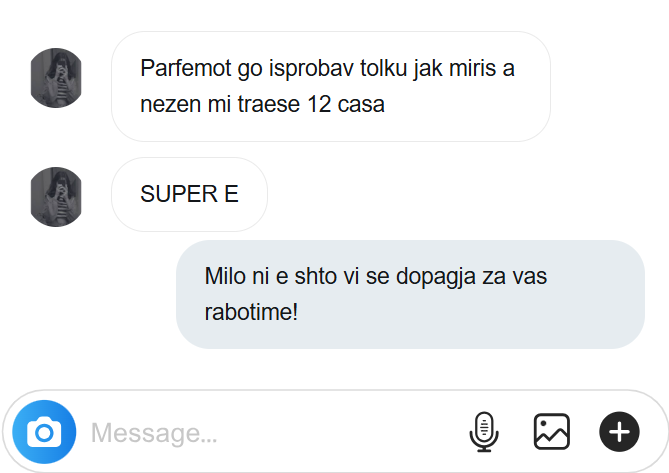Launch the camera from message bar
669x473 pixels.
(44, 432)
